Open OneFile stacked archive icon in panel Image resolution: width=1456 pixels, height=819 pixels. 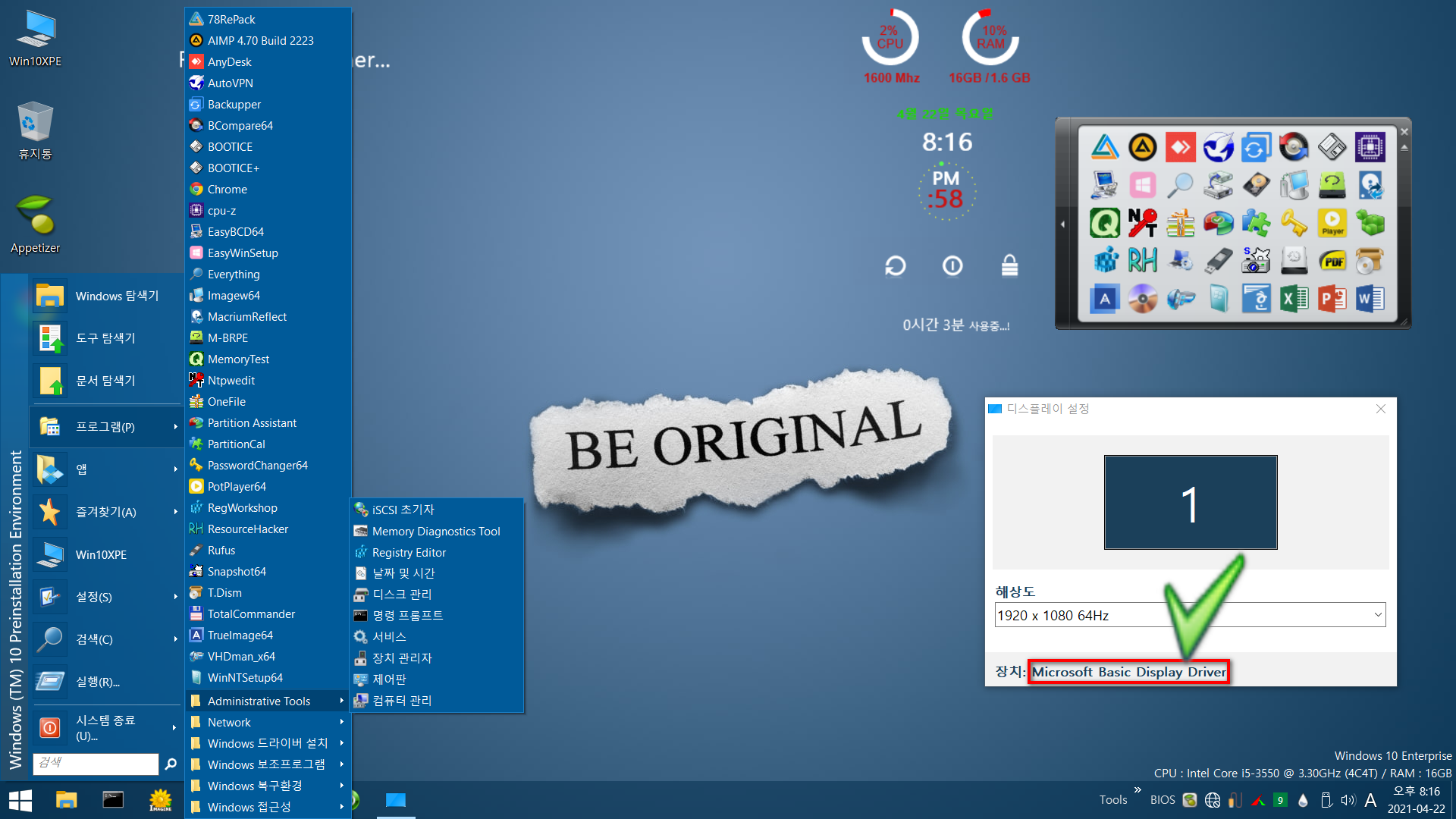point(1180,223)
